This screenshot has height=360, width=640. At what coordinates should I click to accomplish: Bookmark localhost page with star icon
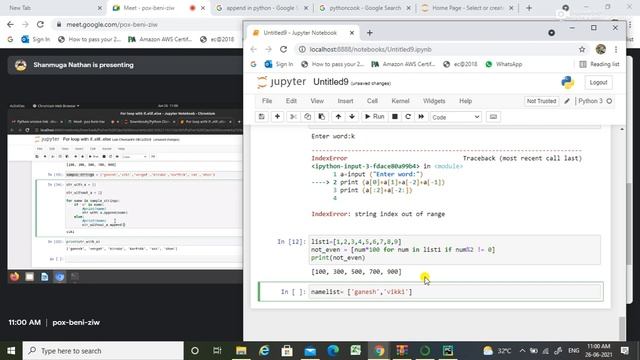582,49
